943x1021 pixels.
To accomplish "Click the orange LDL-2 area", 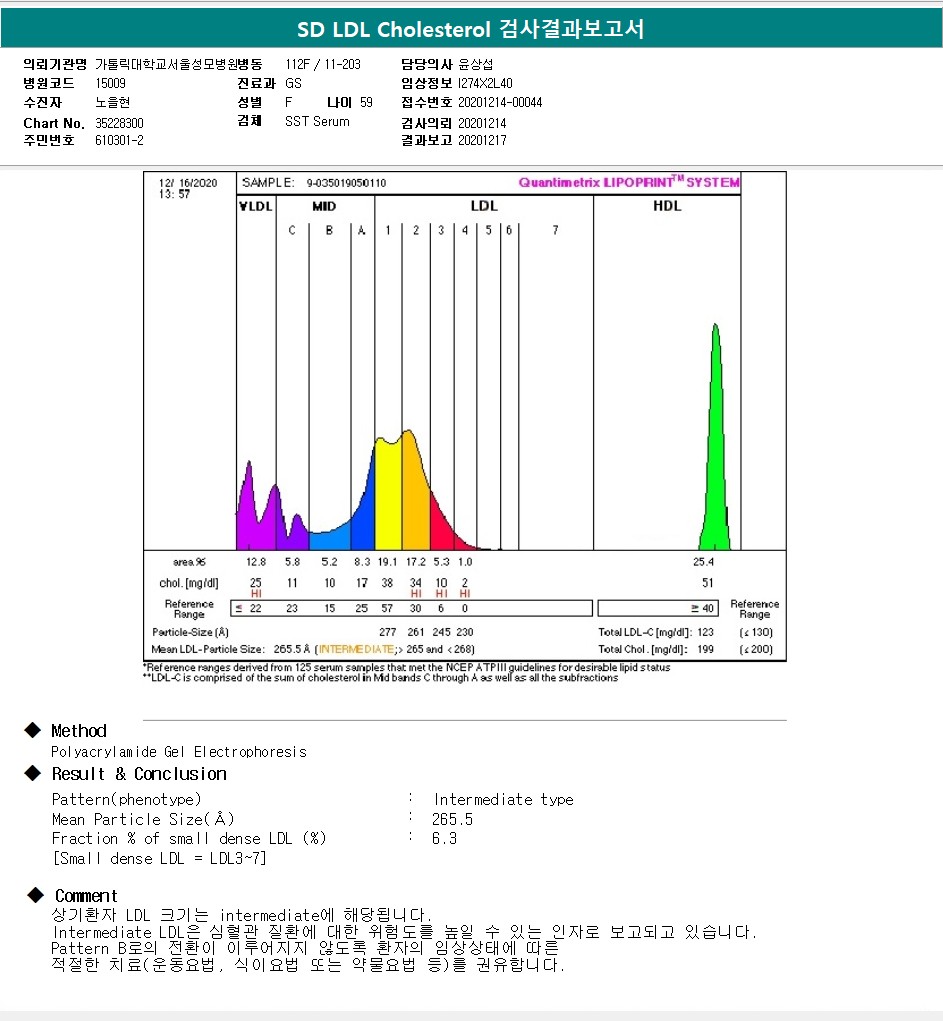I will coord(415,495).
